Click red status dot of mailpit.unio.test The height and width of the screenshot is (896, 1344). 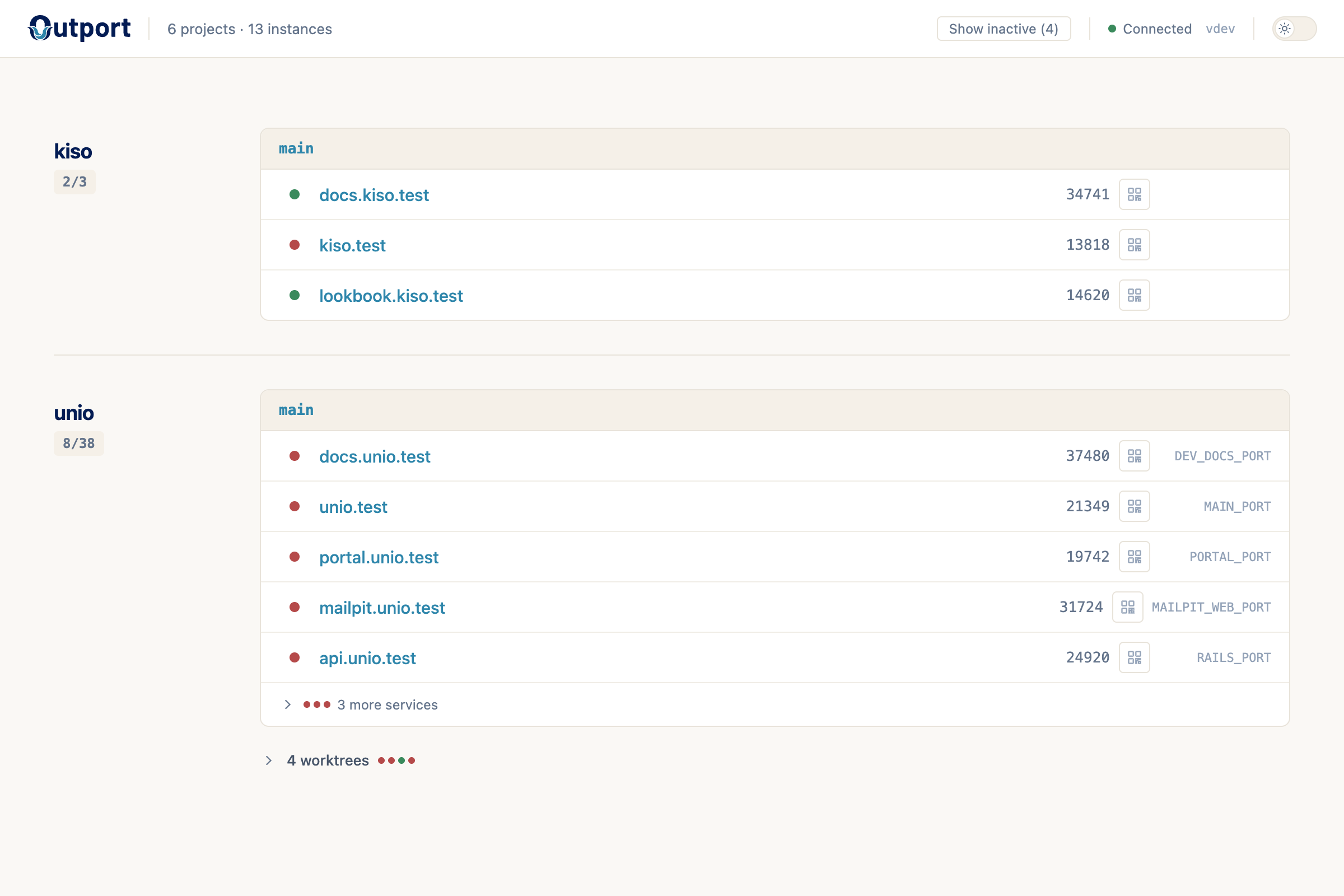click(295, 607)
